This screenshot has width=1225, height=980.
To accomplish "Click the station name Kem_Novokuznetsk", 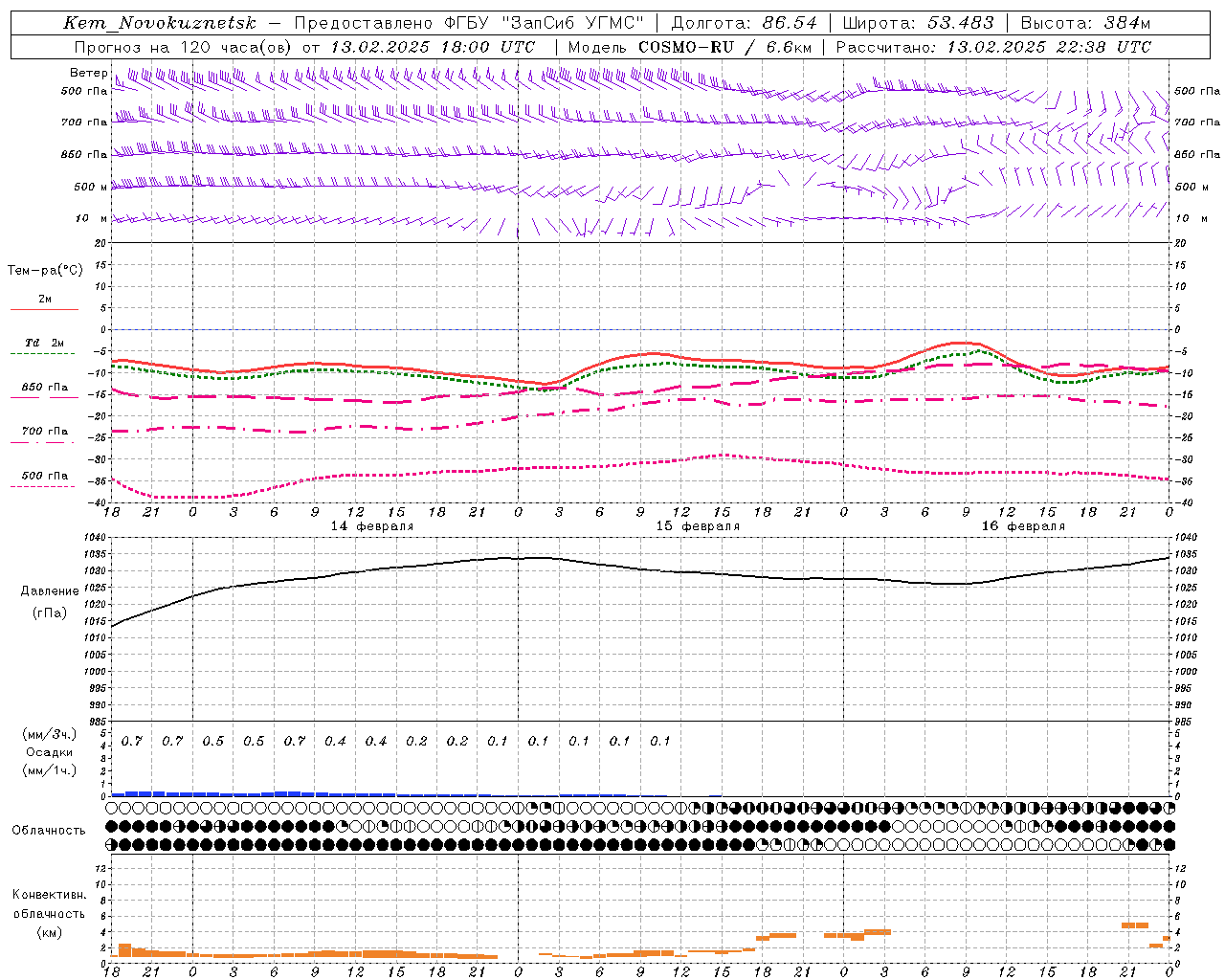I will 160,23.
